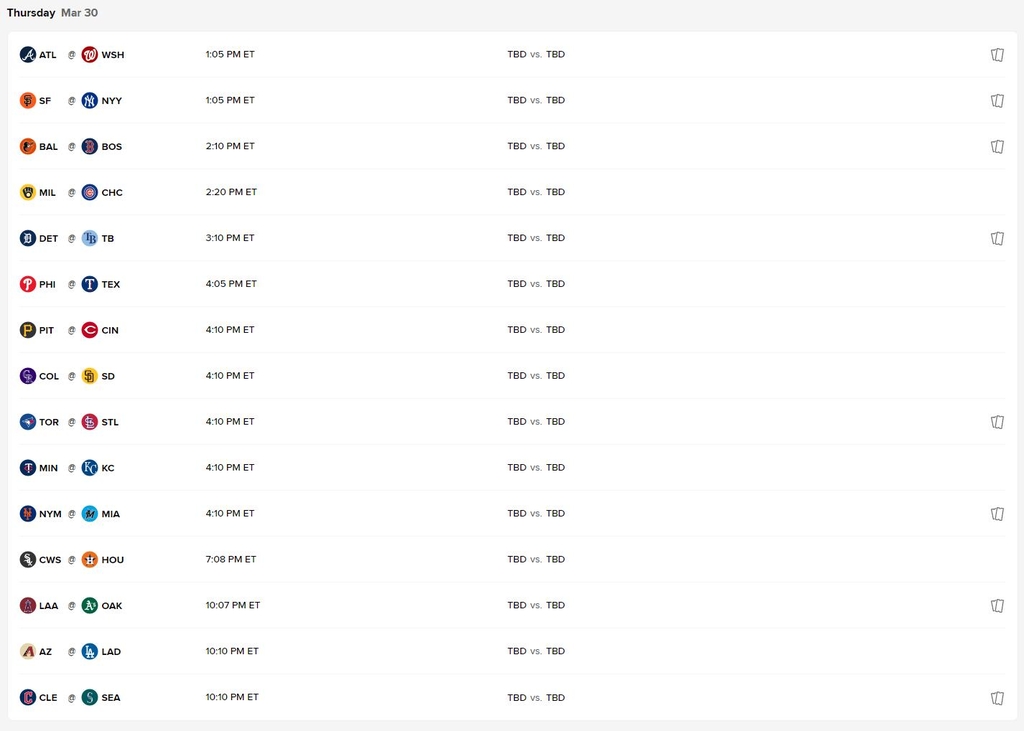
Task: Open tickets for NYM @ MIA game
Action: click(x=997, y=514)
